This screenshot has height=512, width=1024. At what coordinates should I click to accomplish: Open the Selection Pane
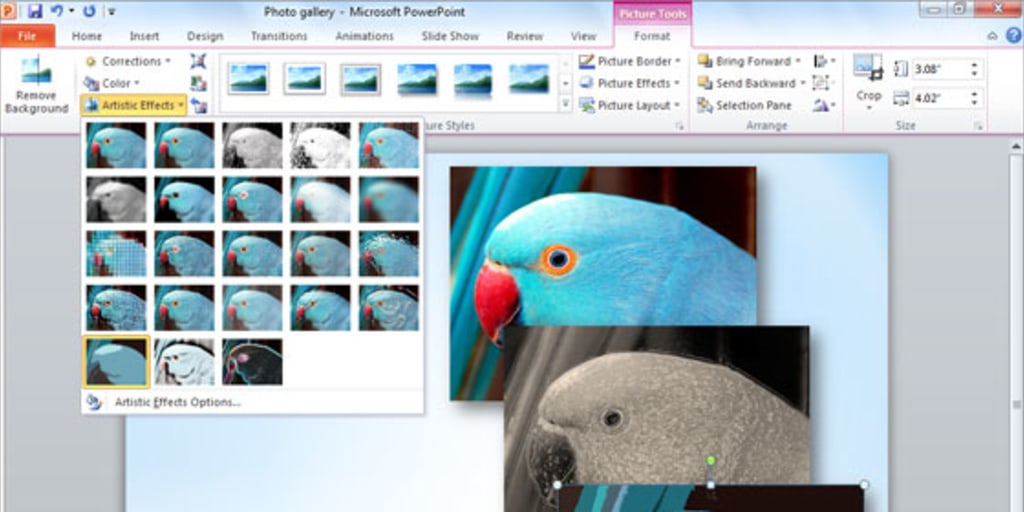click(744, 105)
